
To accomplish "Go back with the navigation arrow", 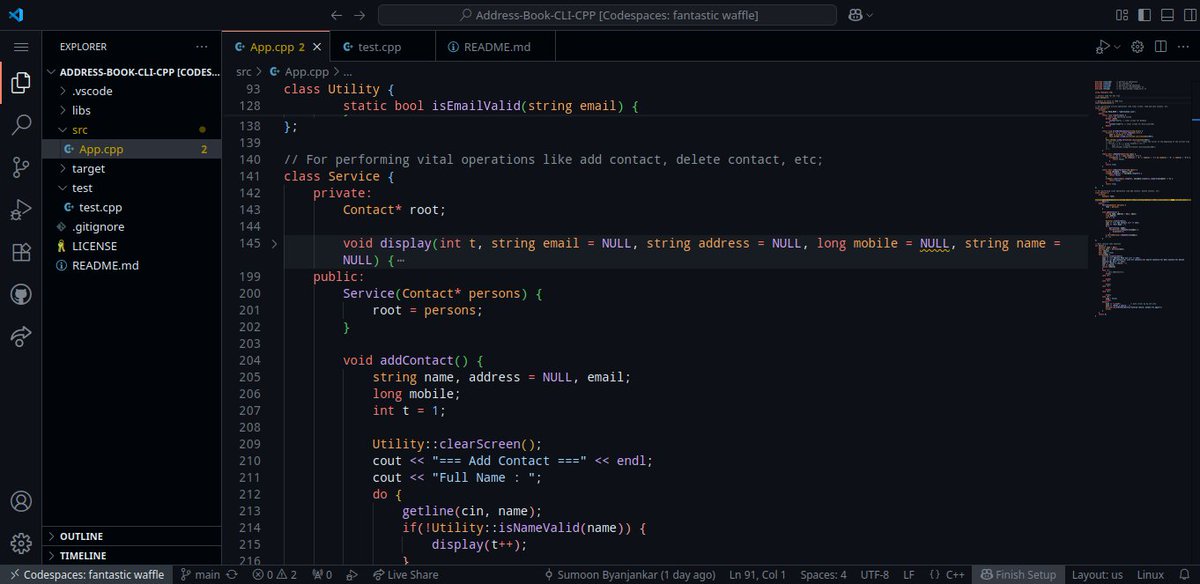I will point(336,15).
